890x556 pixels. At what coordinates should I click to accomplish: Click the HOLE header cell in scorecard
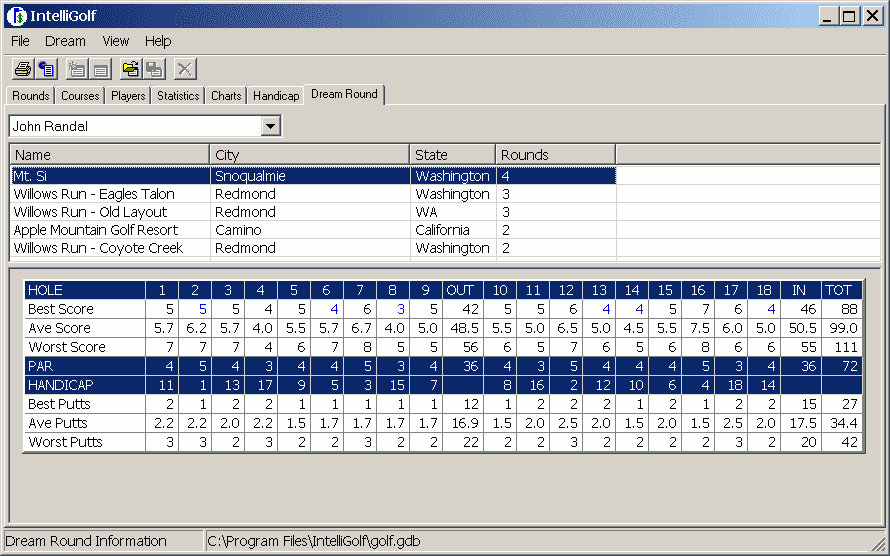click(85, 290)
